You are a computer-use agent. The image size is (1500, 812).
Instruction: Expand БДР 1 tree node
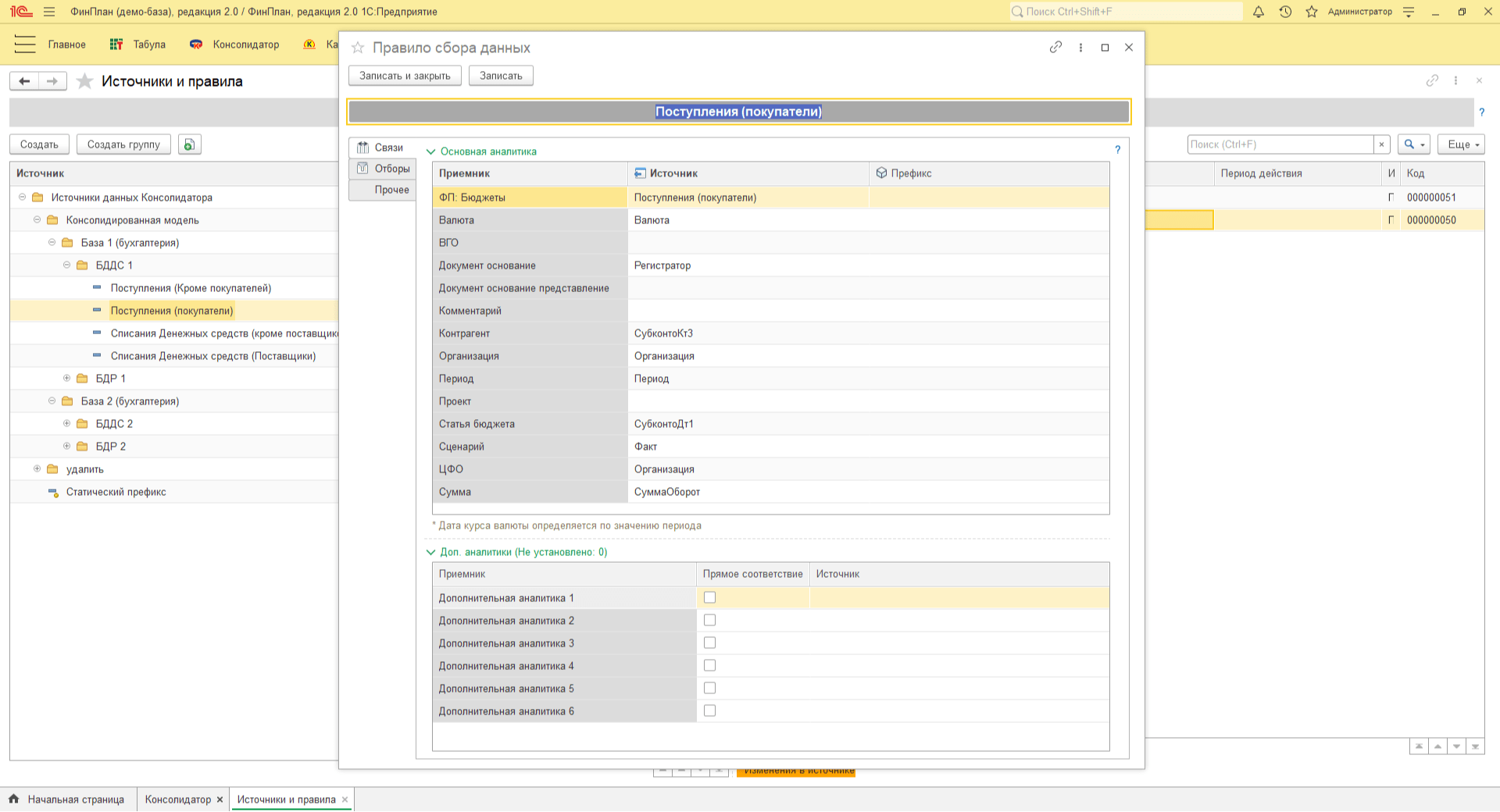tap(67, 379)
